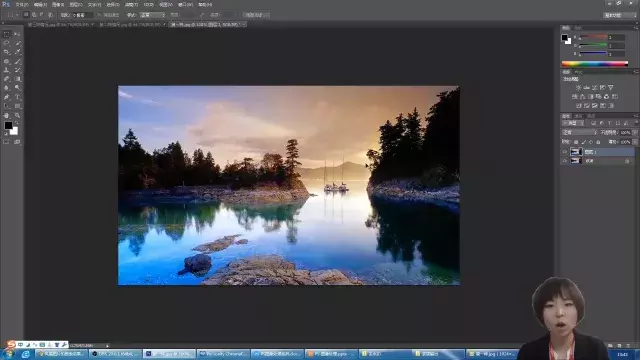Select the History Brush tool
Screen dimensions: 640x360
[x=17, y=70]
